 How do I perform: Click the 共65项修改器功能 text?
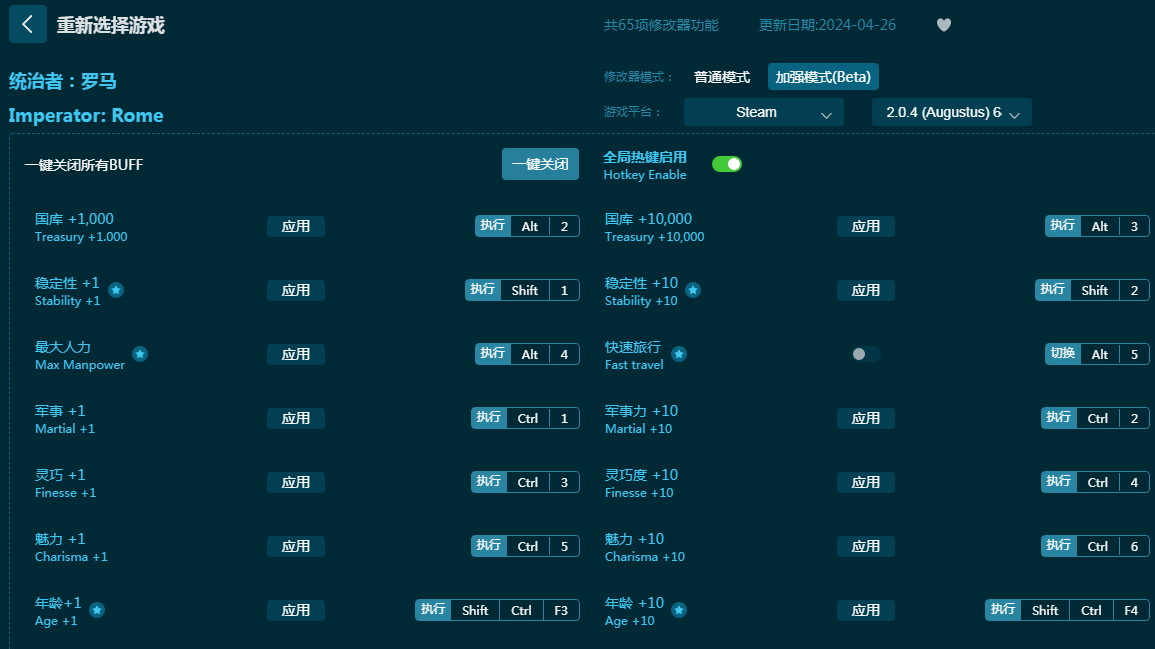(x=661, y=25)
